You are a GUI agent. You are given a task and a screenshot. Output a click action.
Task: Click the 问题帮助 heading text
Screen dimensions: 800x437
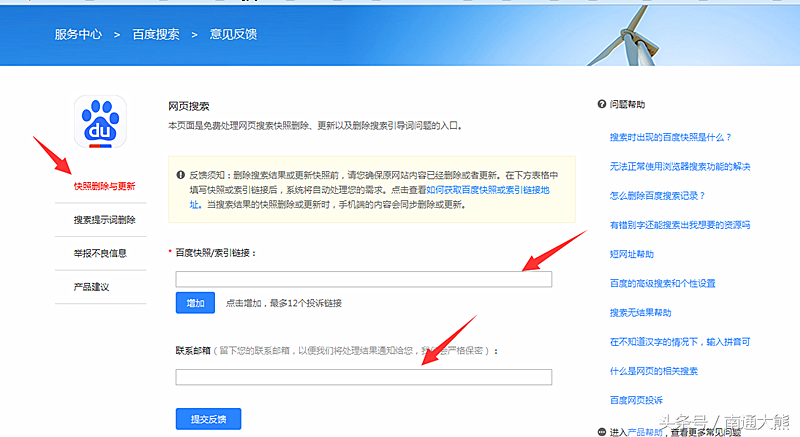pos(627,105)
